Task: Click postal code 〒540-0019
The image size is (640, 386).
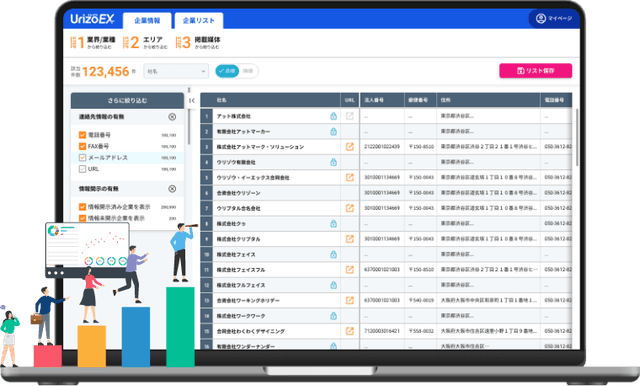Action: 421,300
